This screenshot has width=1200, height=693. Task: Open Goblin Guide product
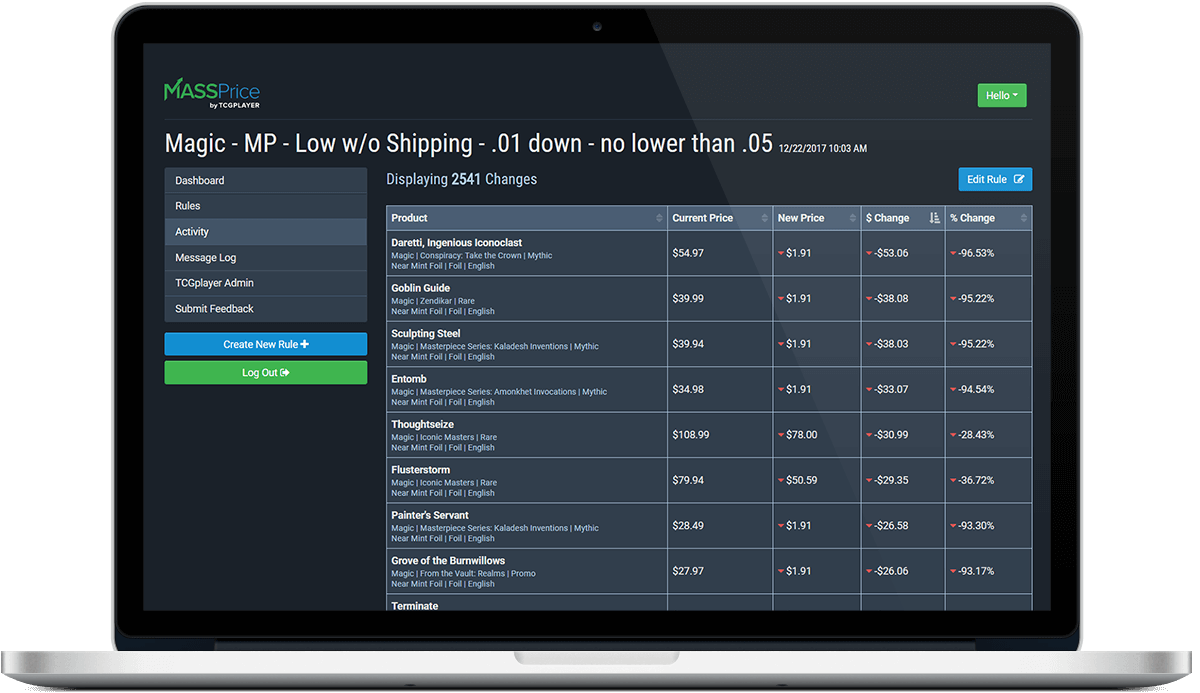click(x=420, y=288)
